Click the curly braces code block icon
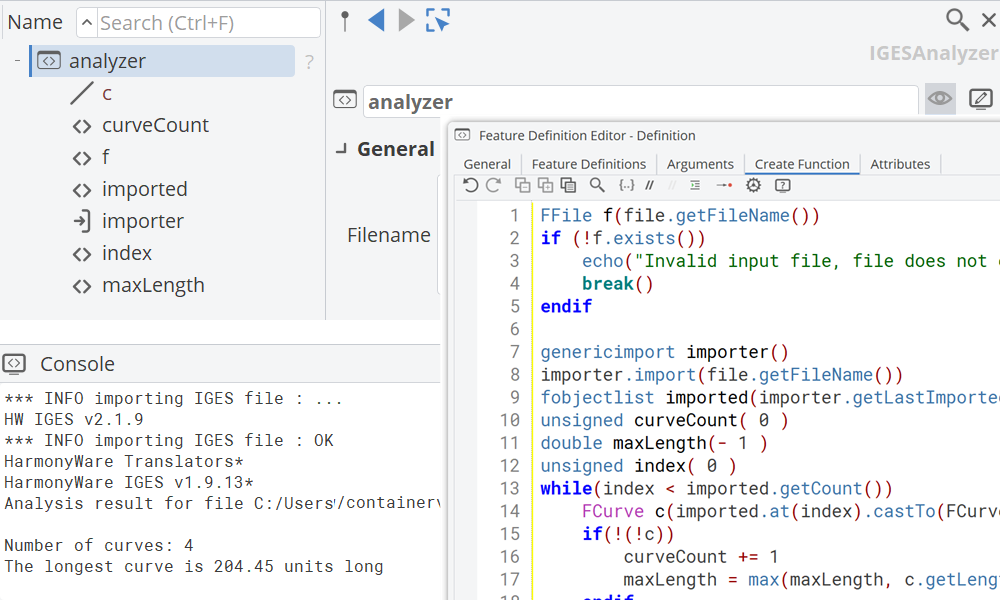The width and height of the screenshot is (1000, 600). (627, 185)
